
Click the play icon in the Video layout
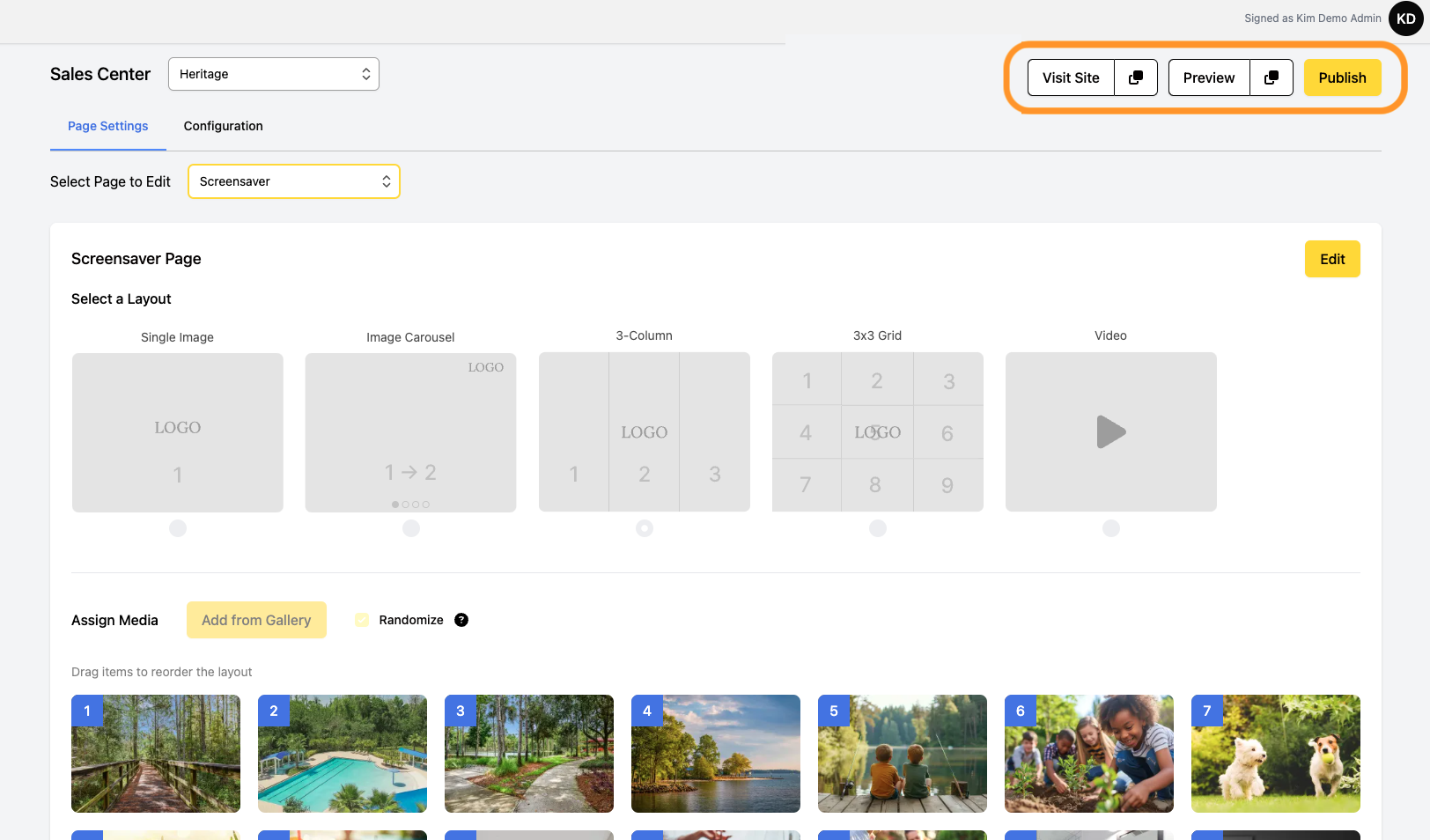click(1111, 431)
